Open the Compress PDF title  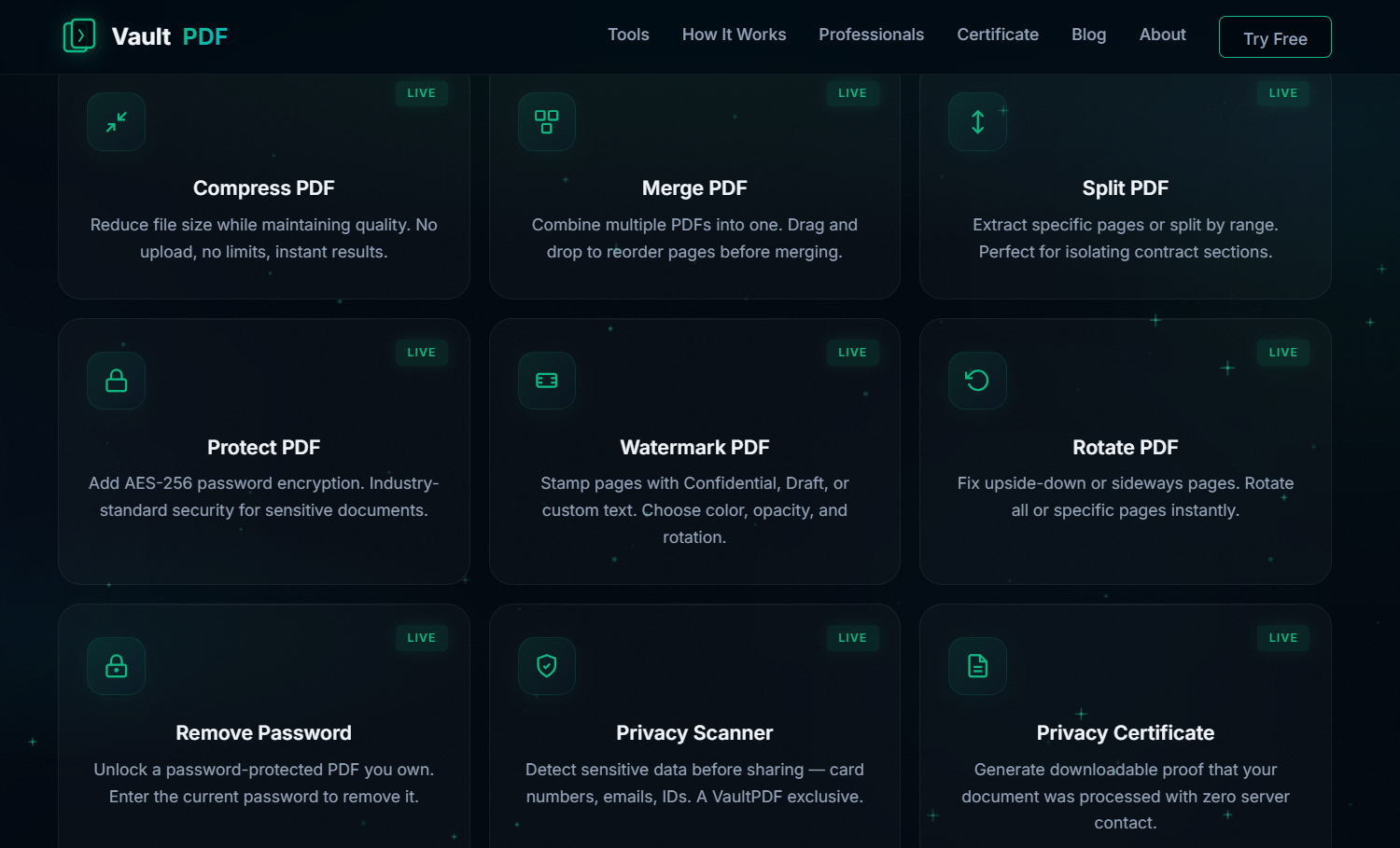pos(264,188)
